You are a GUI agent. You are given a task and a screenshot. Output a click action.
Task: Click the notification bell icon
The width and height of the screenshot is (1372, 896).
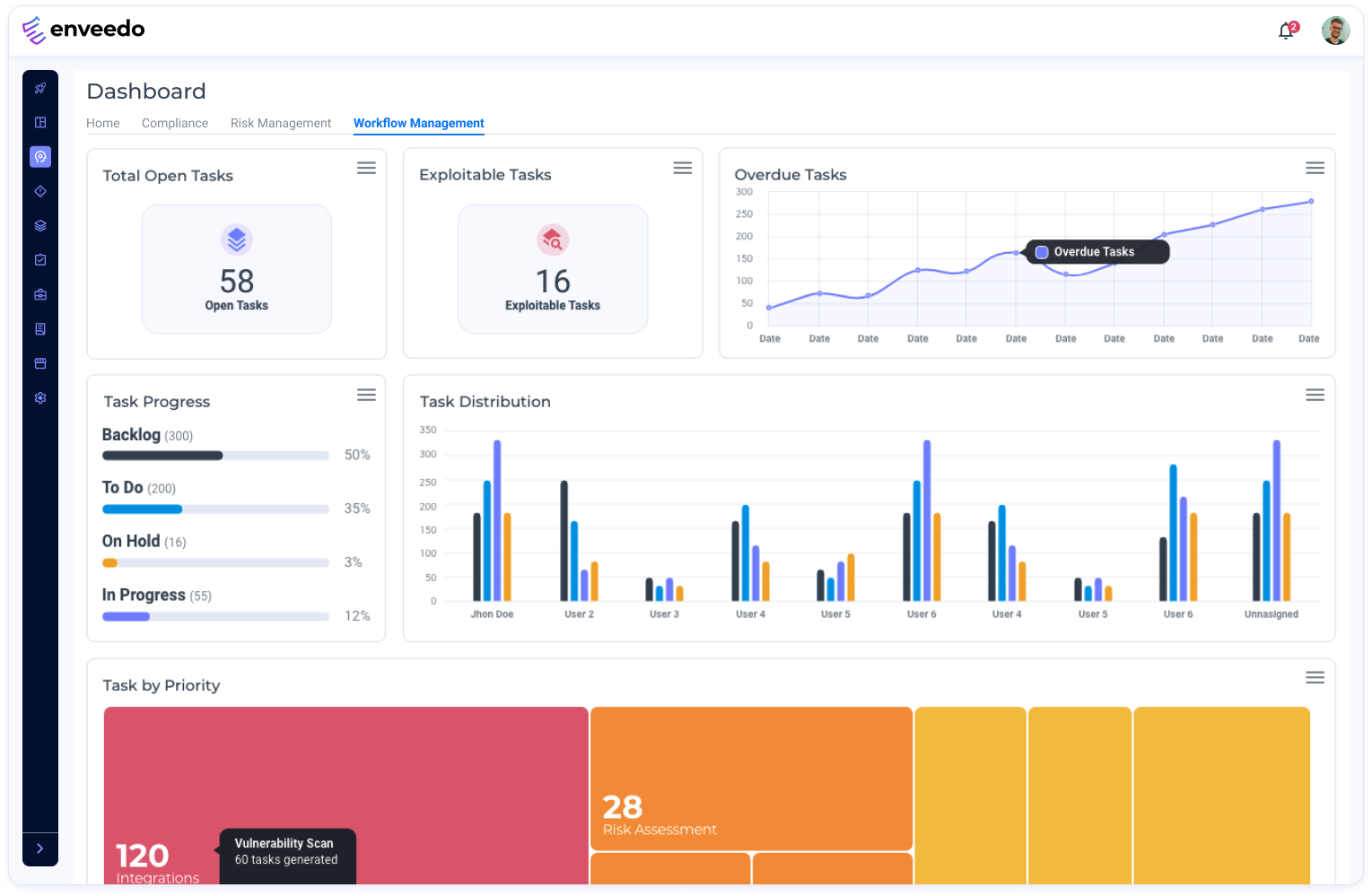[x=1286, y=31]
